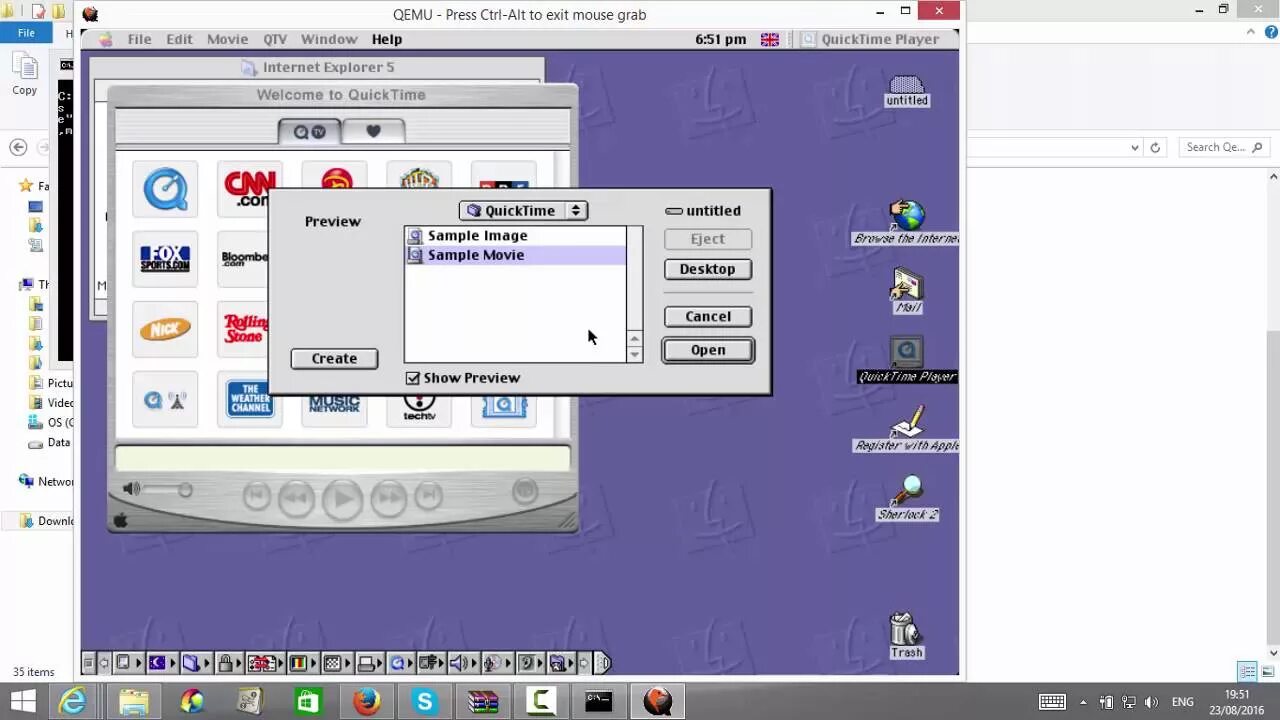This screenshot has height=720, width=1280.
Task: Open the QuickTime folder popup menu
Action: 523,211
